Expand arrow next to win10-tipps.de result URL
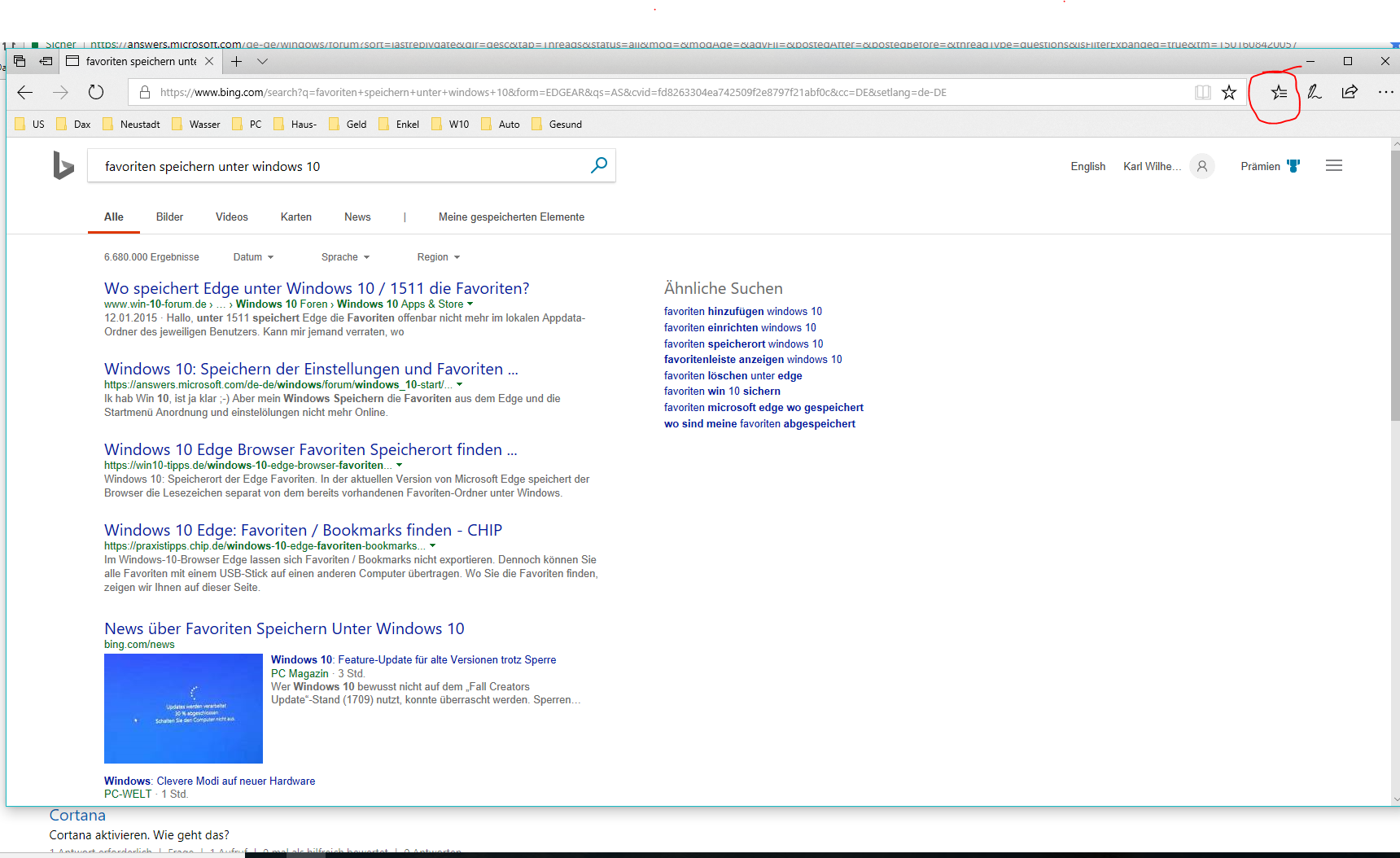Image resolution: width=1400 pixels, height=858 pixels. tap(399, 465)
